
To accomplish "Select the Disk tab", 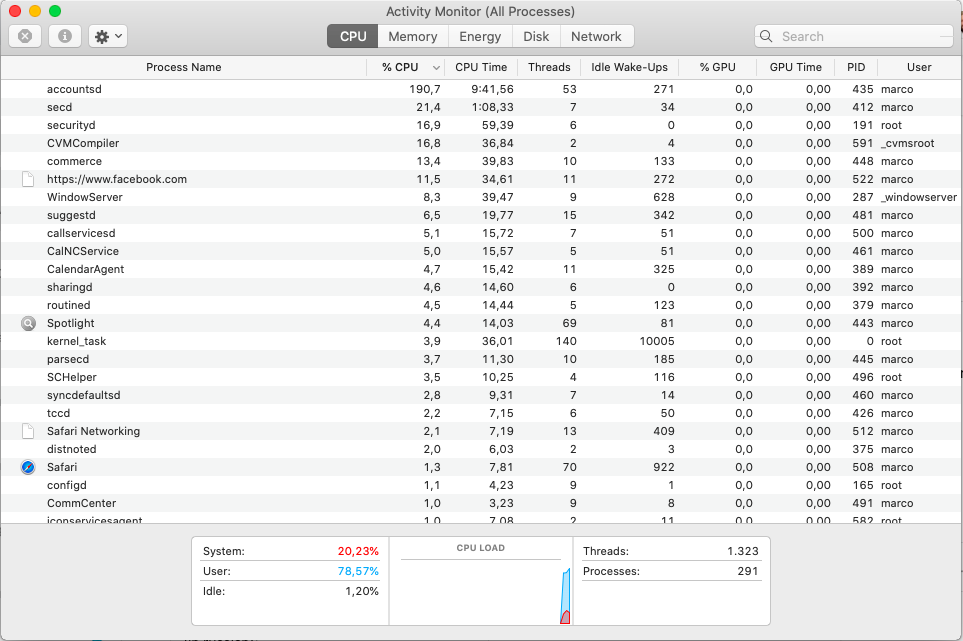I will [x=536, y=36].
